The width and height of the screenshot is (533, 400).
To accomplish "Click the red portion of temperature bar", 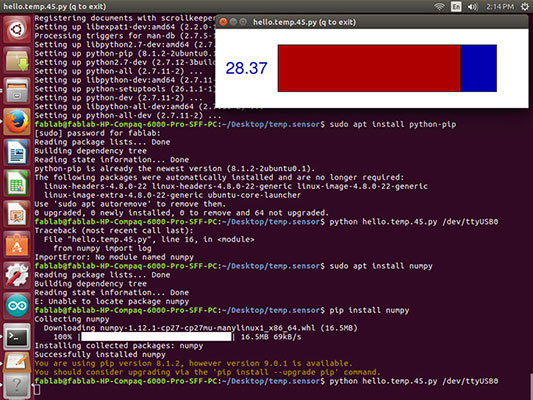I will tap(369, 68).
